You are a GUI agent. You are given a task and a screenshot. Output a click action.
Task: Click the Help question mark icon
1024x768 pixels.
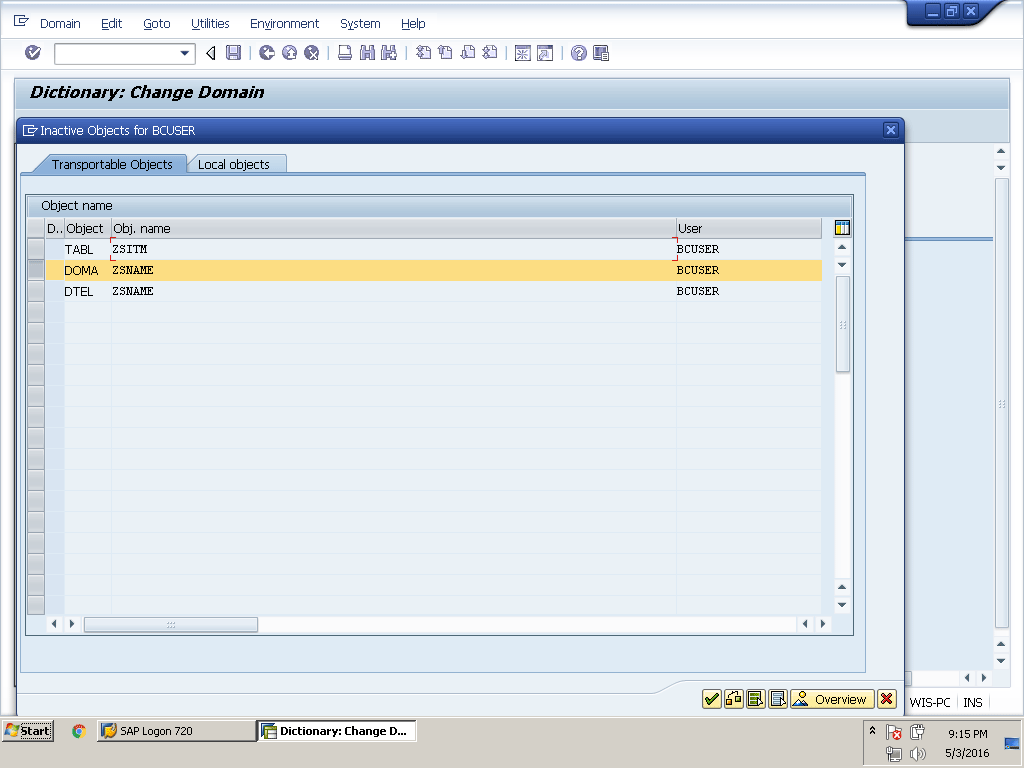click(x=579, y=53)
